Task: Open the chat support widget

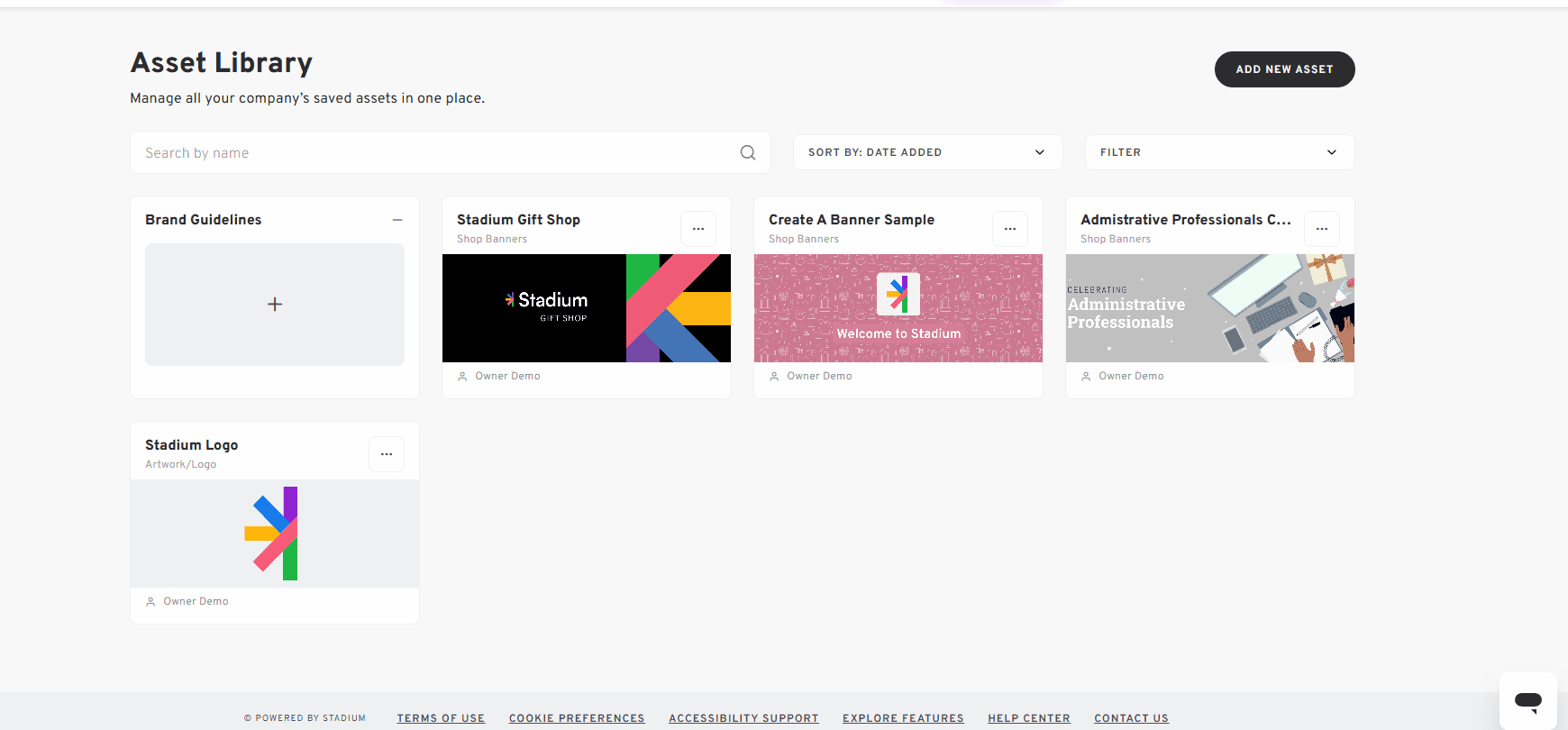Action: [1528, 700]
